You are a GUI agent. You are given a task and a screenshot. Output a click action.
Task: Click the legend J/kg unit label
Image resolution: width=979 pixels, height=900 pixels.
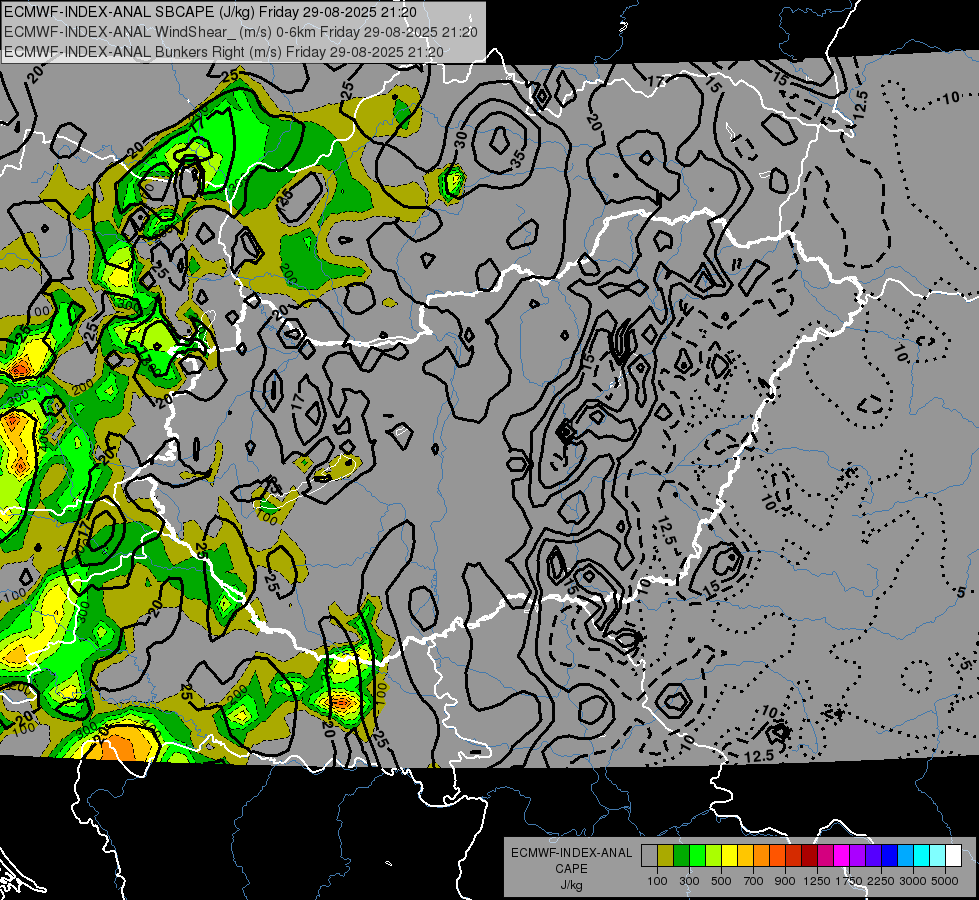point(571,885)
